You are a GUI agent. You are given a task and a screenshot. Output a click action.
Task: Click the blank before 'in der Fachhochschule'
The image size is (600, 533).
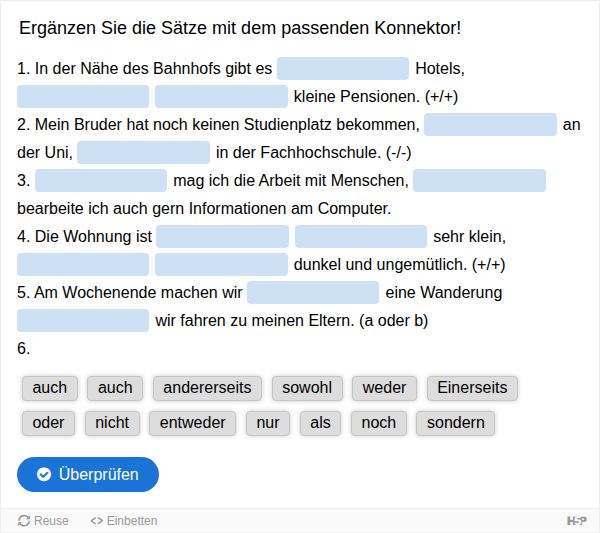(143, 153)
